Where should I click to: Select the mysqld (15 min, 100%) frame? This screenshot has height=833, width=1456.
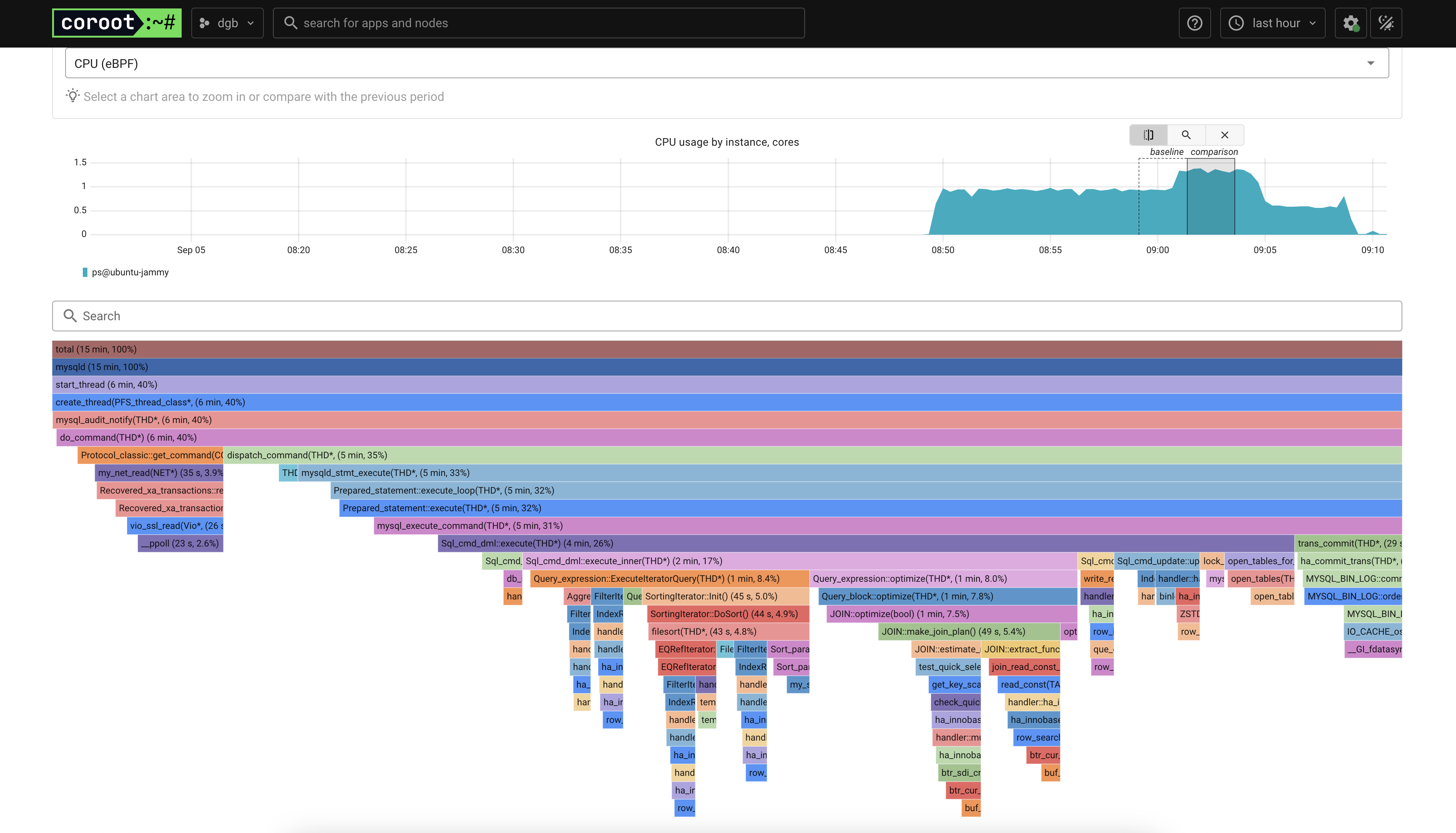click(x=727, y=367)
